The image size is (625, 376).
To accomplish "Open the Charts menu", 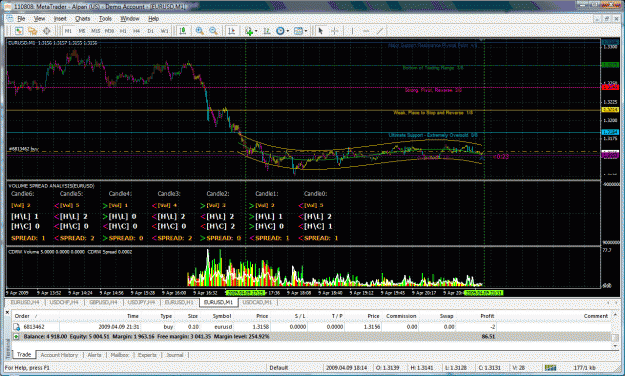I will coord(83,19).
